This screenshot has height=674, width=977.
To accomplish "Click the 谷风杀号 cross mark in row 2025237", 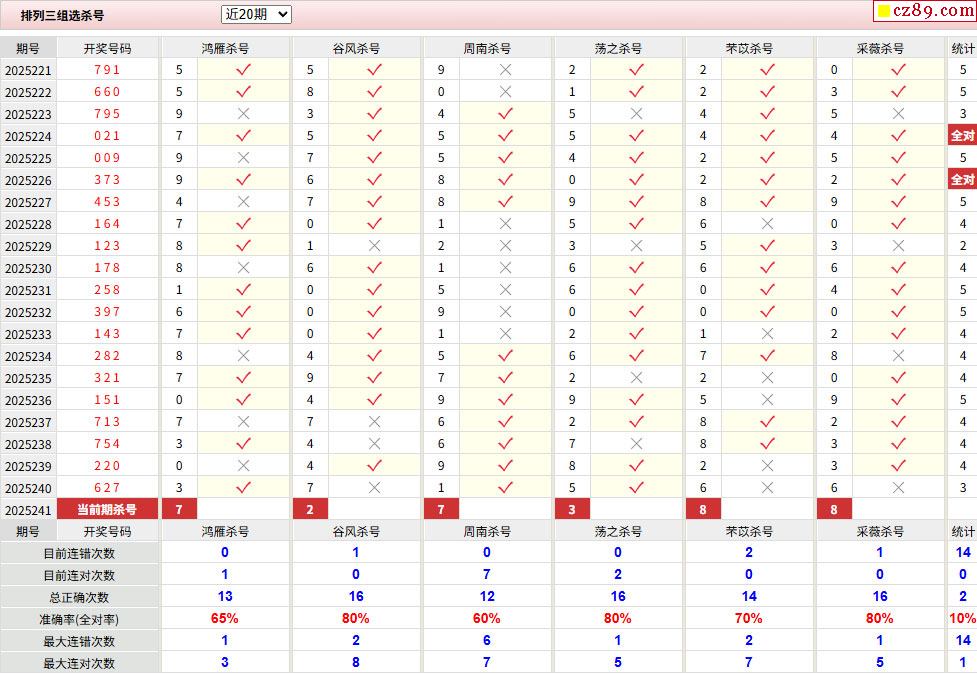I will pos(374,422).
